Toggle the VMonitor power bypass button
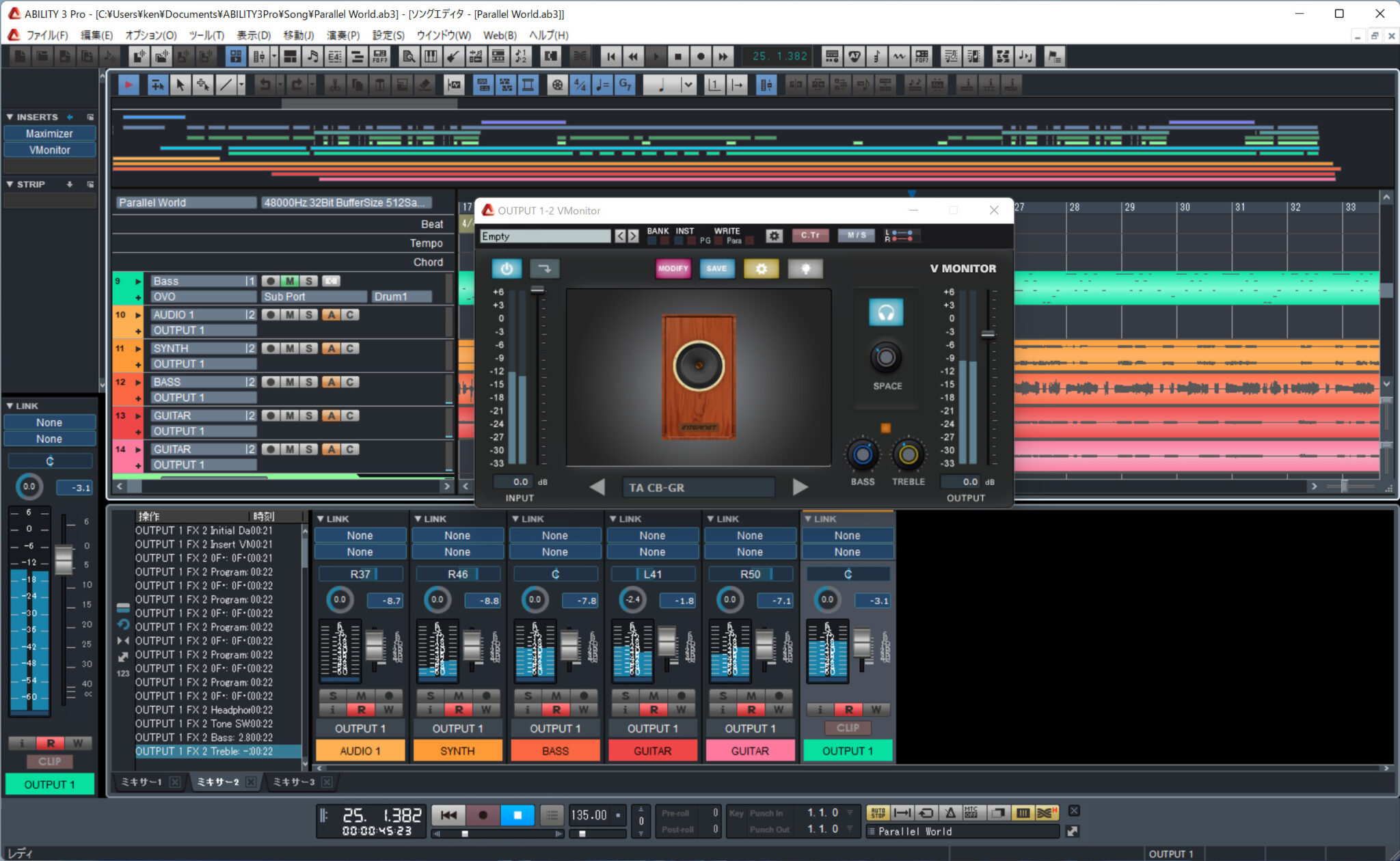 pos(507,269)
